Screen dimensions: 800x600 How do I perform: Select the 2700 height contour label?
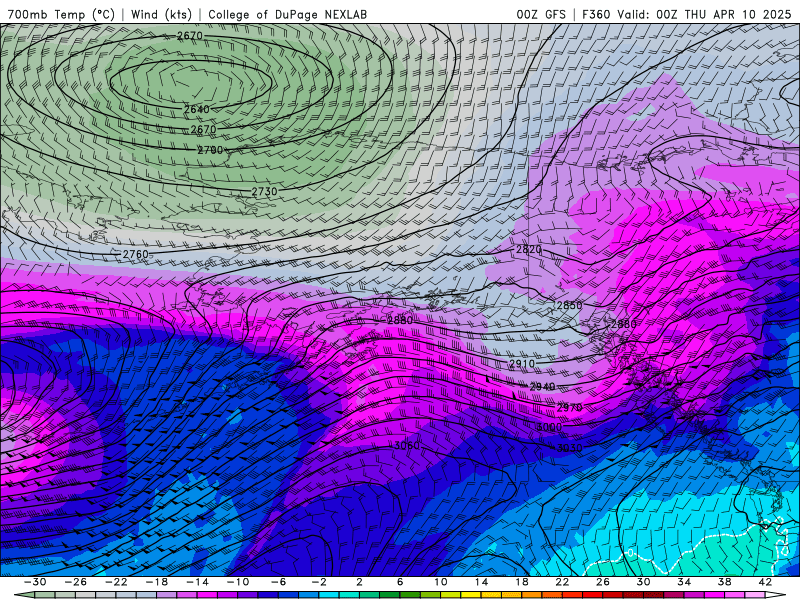click(x=210, y=150)
